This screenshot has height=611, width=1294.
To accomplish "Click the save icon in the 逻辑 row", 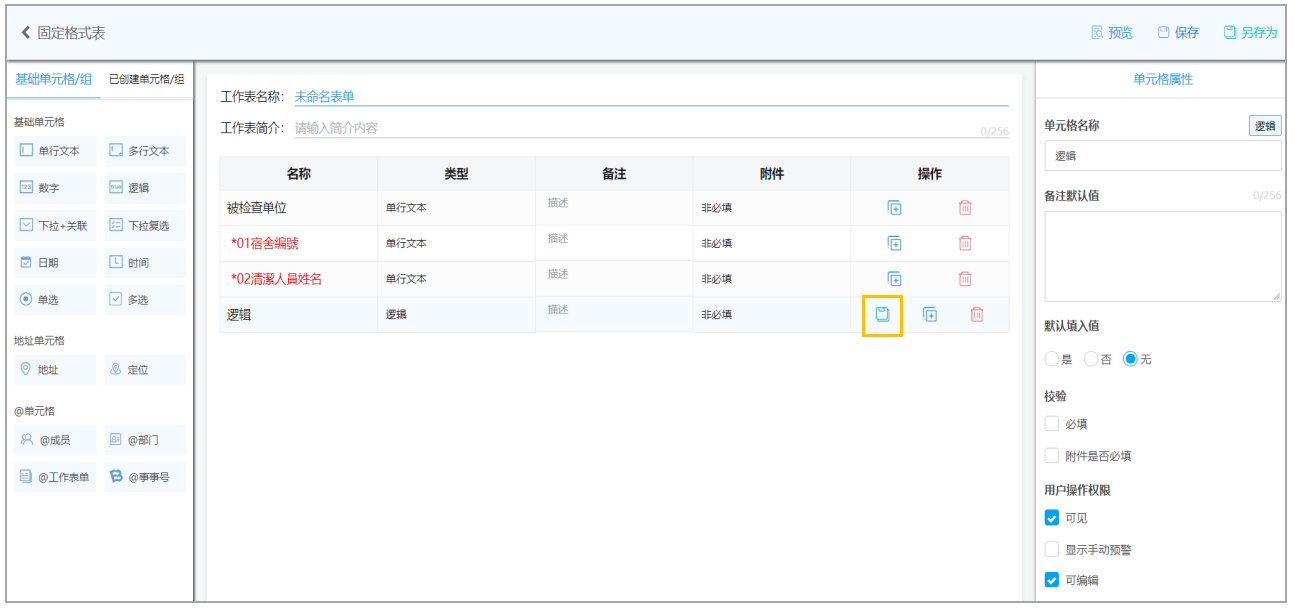I will pos(882,314).
